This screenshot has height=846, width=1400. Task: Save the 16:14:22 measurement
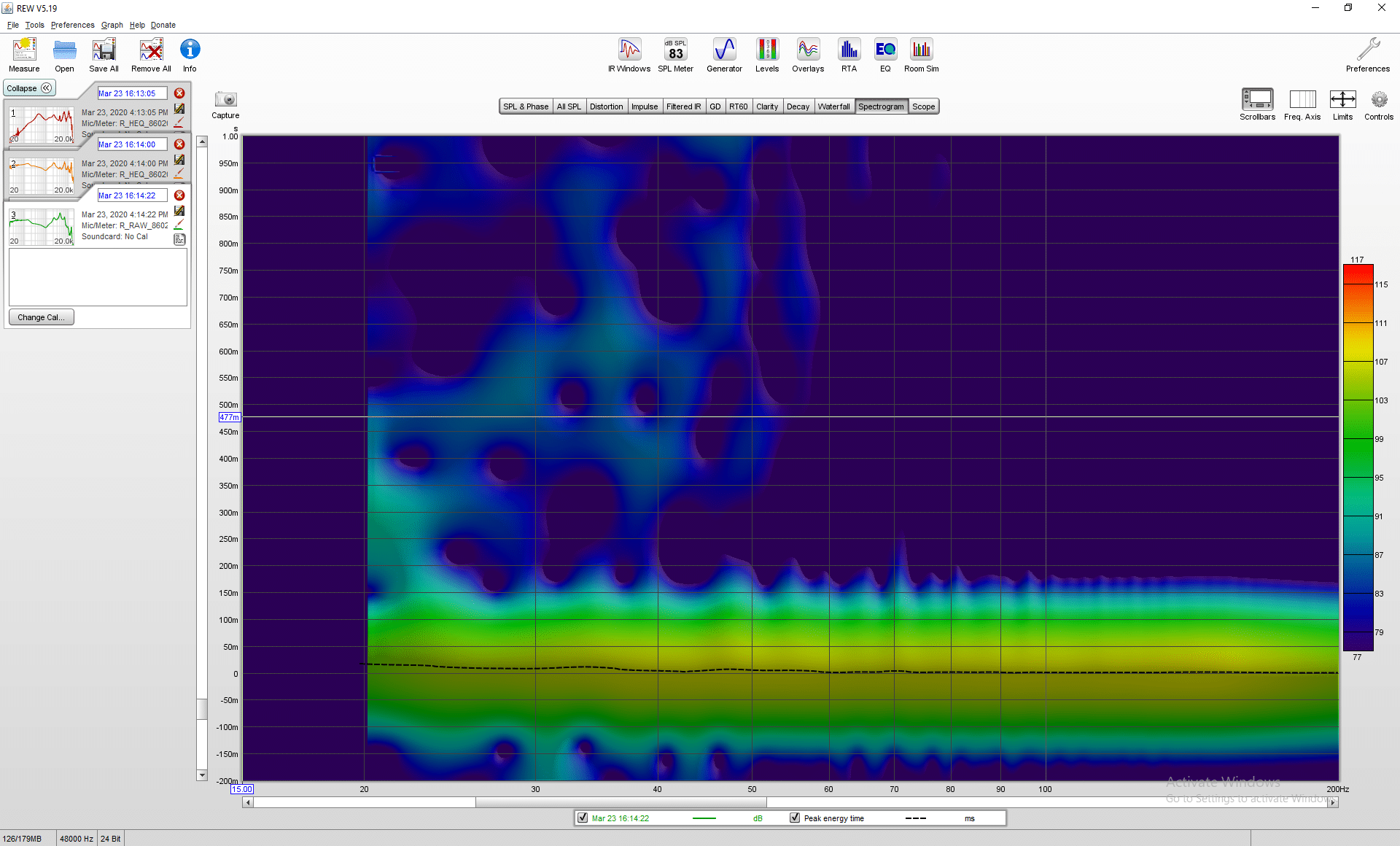[x=179, y=211]
